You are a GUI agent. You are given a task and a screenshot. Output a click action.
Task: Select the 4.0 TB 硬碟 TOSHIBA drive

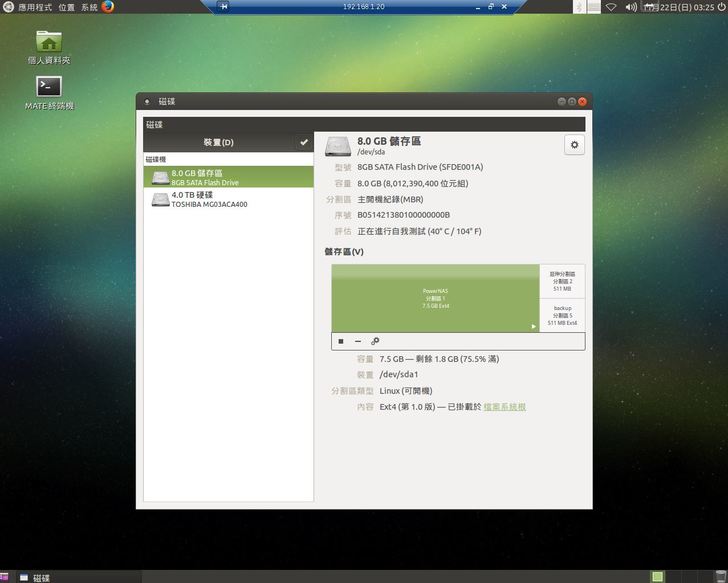click(x=228, y=199)
